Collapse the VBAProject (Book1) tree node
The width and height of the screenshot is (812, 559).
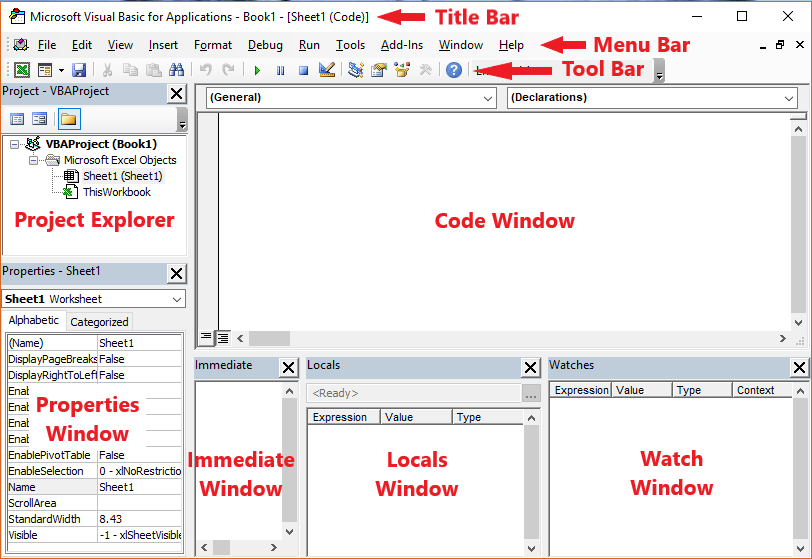(14, 145)
